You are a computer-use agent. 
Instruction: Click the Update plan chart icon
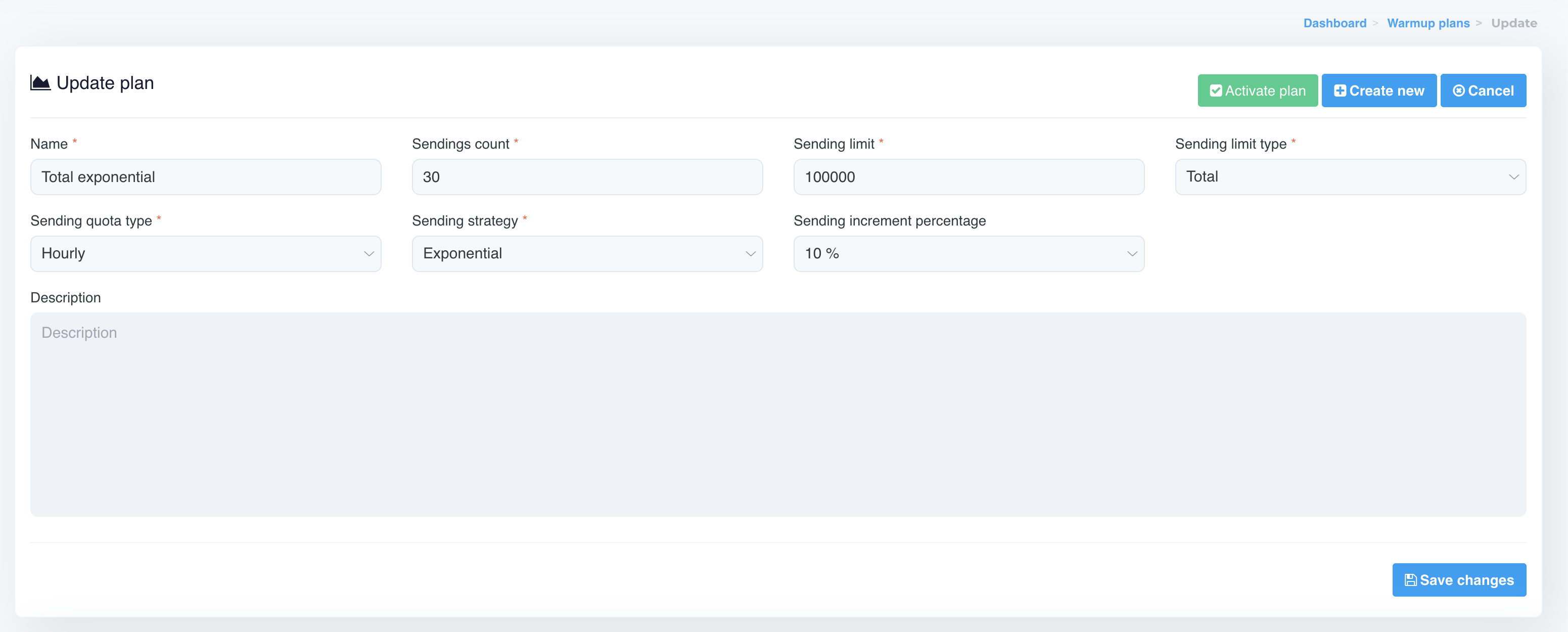coord(40,83)
